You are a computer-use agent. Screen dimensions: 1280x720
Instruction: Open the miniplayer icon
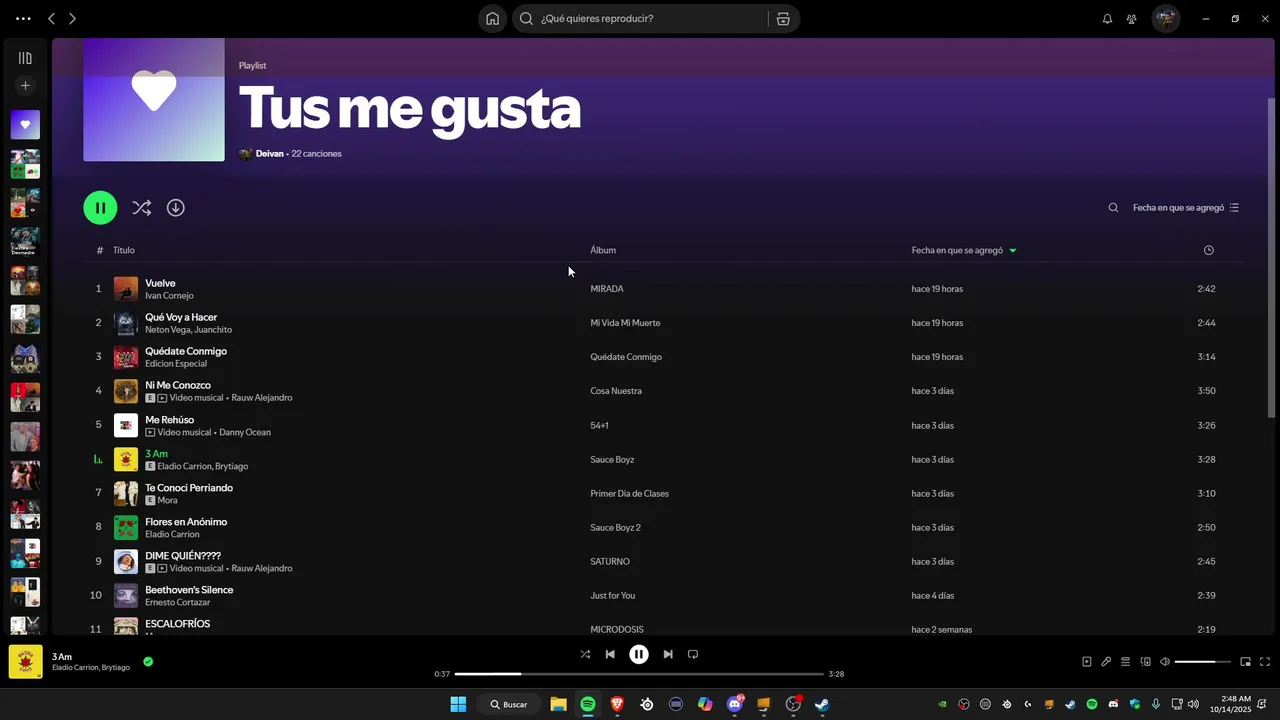pos(1245,662)
